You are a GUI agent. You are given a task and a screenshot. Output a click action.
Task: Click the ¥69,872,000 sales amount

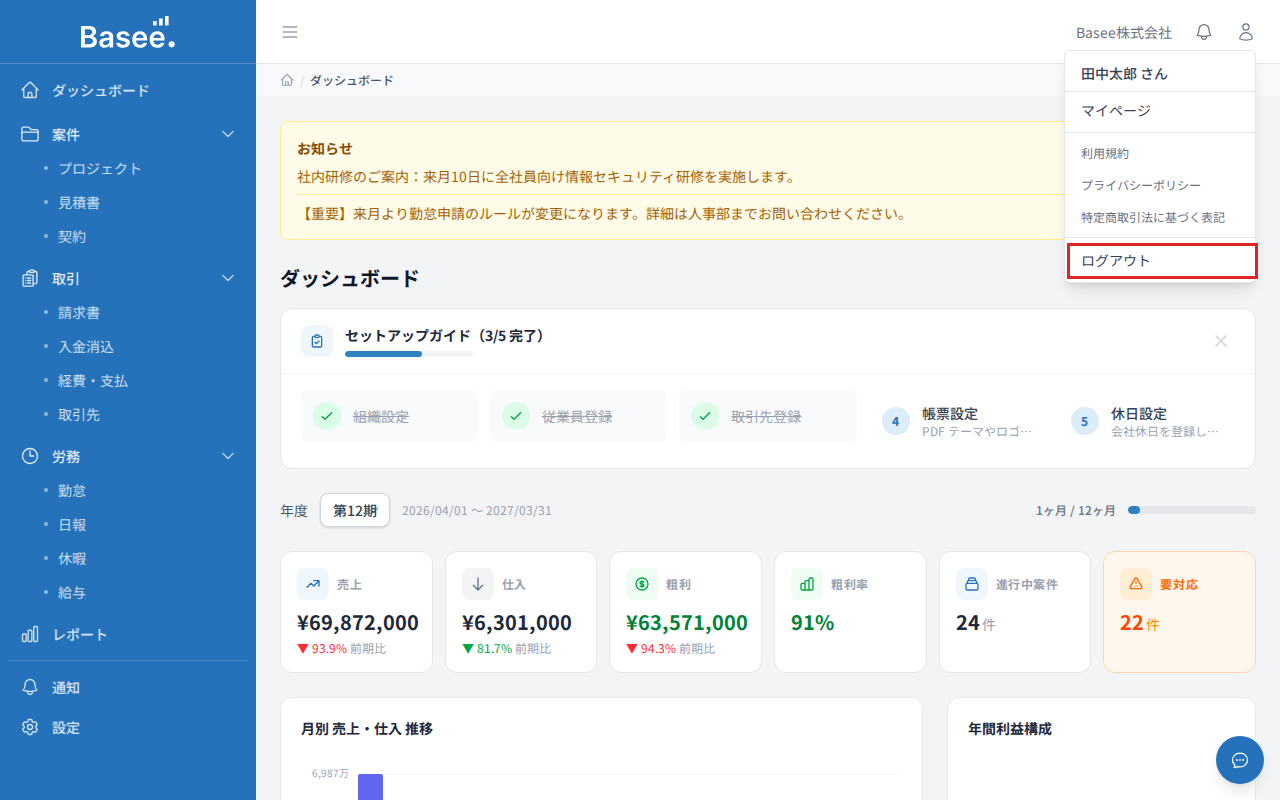click(358, 623)
